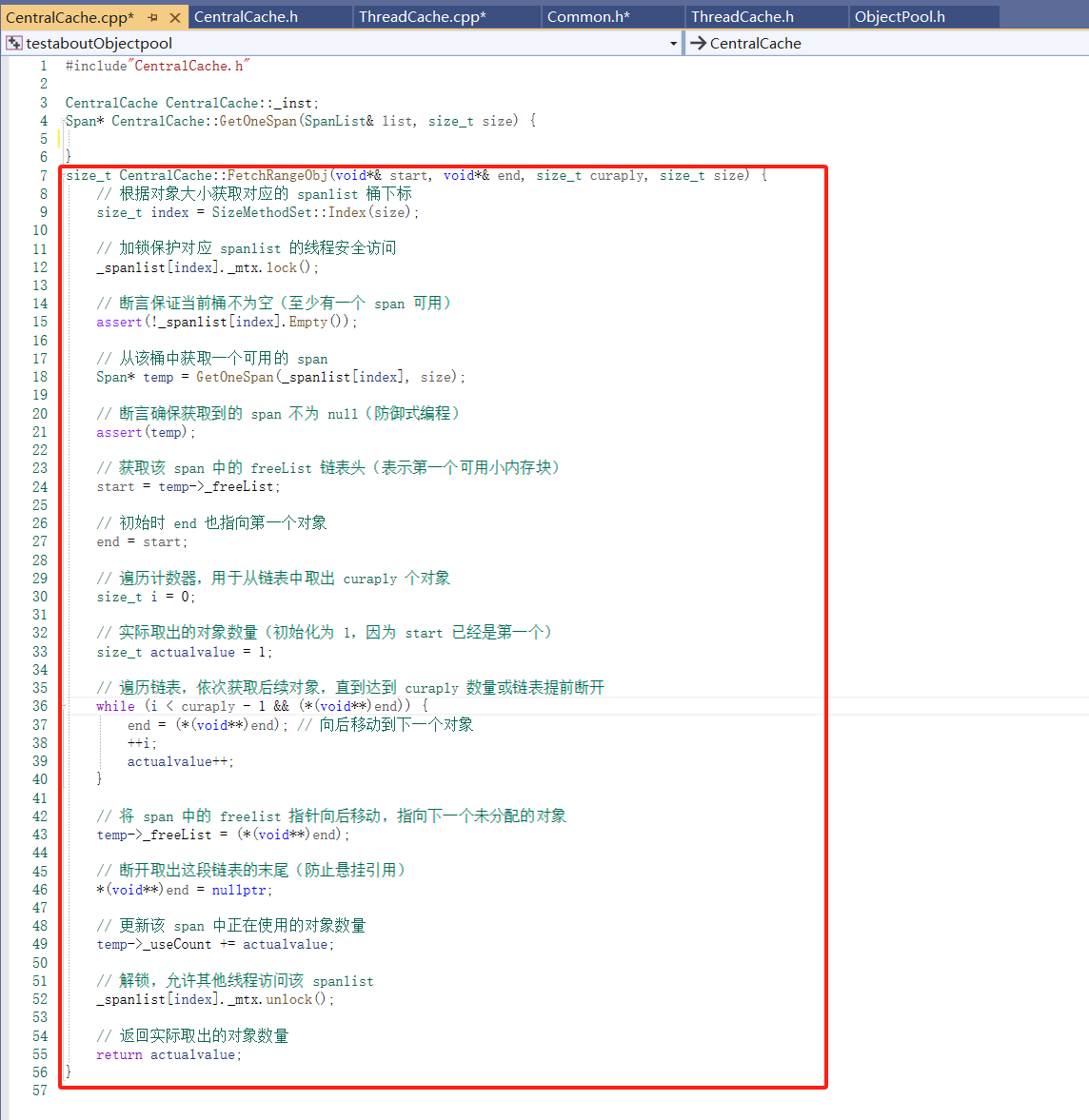This screenshot has width=1089, height=1120.
Task: Click 'size_t i = 0;' statement
Action: point(146,598)
